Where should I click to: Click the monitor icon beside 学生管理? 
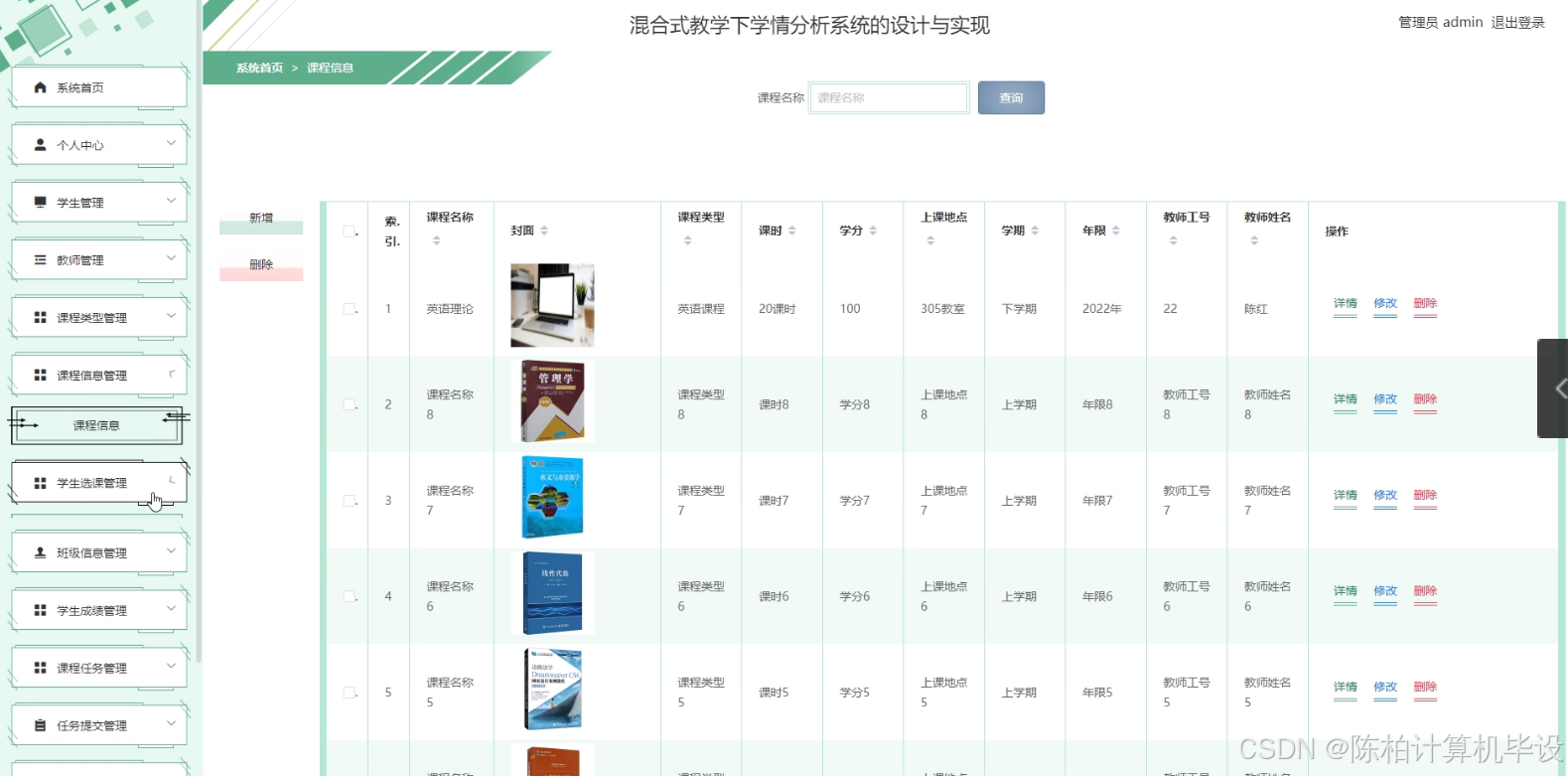pyautogui.click(x=40, y=202)
